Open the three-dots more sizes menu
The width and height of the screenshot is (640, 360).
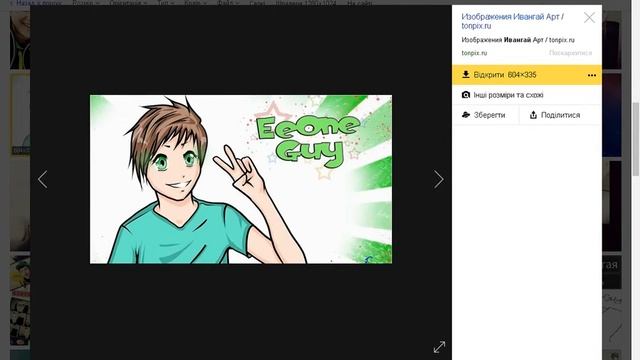click(592, 75)
